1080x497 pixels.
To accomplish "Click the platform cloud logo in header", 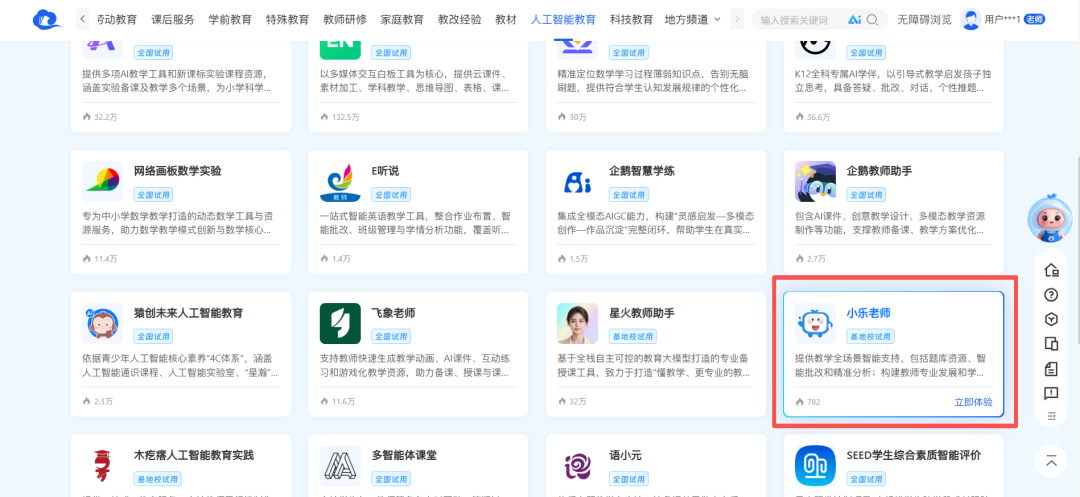I will (47, 19).
